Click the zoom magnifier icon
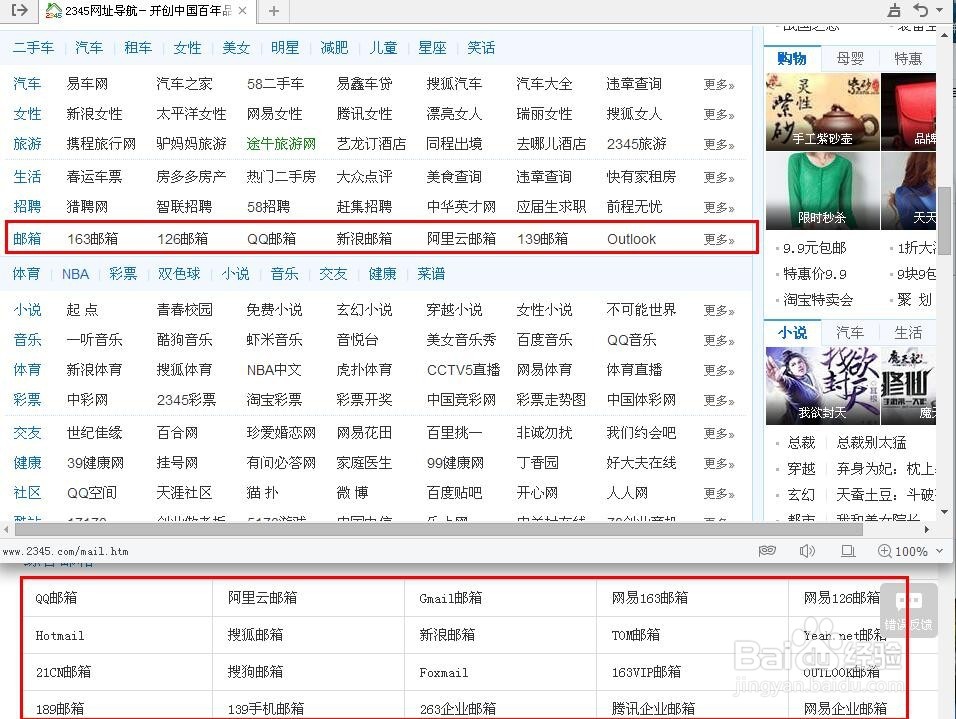This screenshot has width=956, height=719. 884,551
